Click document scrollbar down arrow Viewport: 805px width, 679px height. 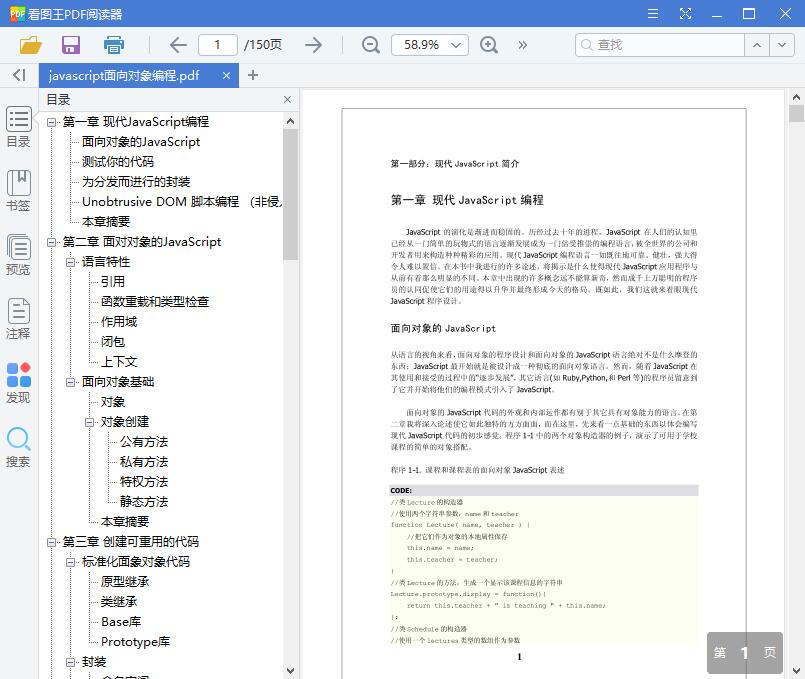pos(796,670)
